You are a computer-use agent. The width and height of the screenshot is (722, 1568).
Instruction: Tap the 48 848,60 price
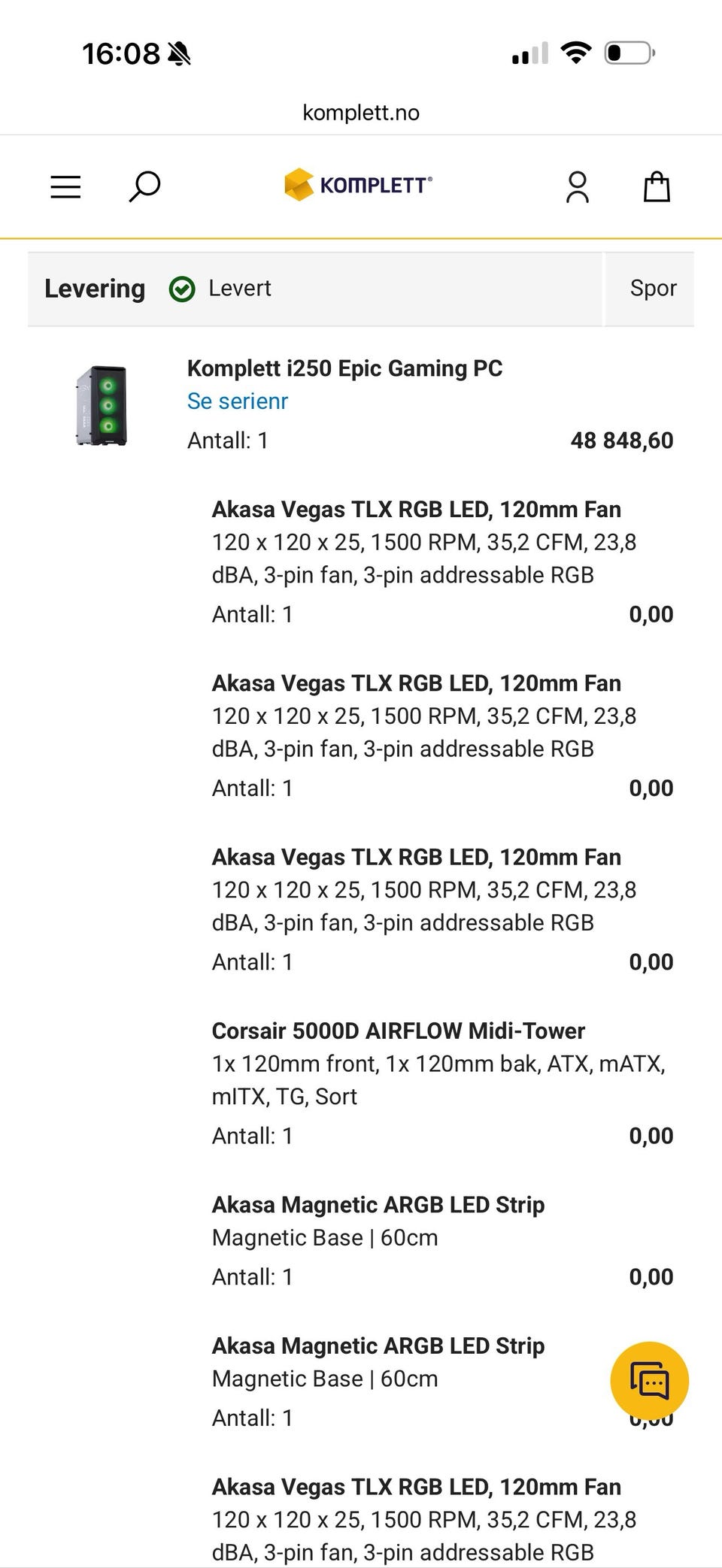tap(622, 440)
